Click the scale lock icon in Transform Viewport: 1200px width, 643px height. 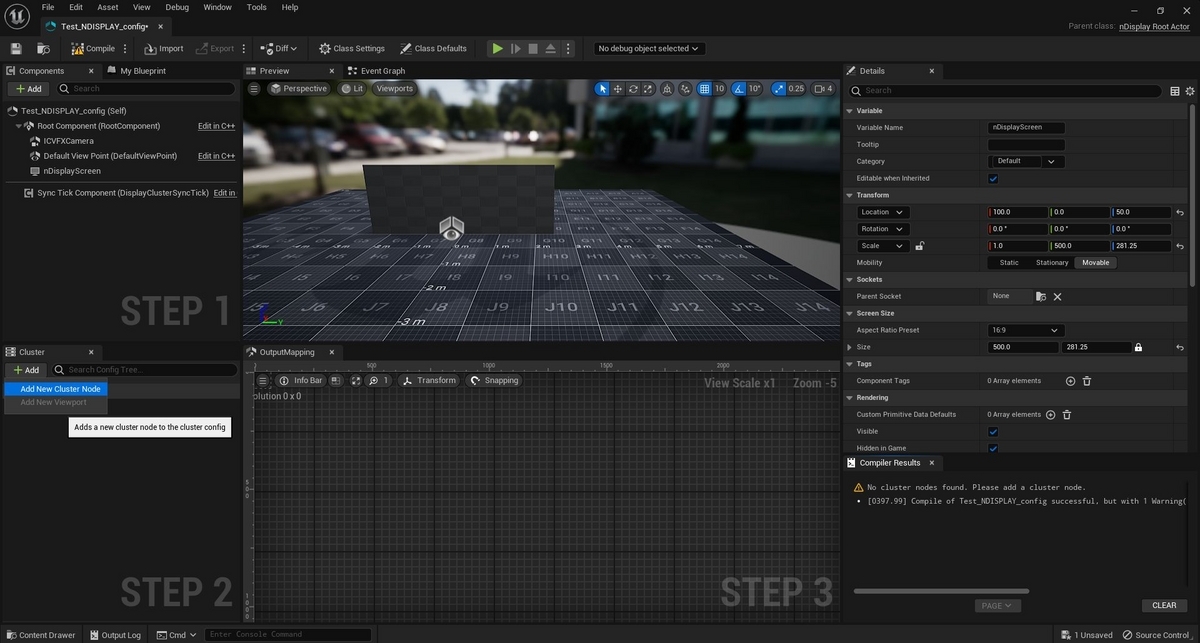[x=920, y=246]
